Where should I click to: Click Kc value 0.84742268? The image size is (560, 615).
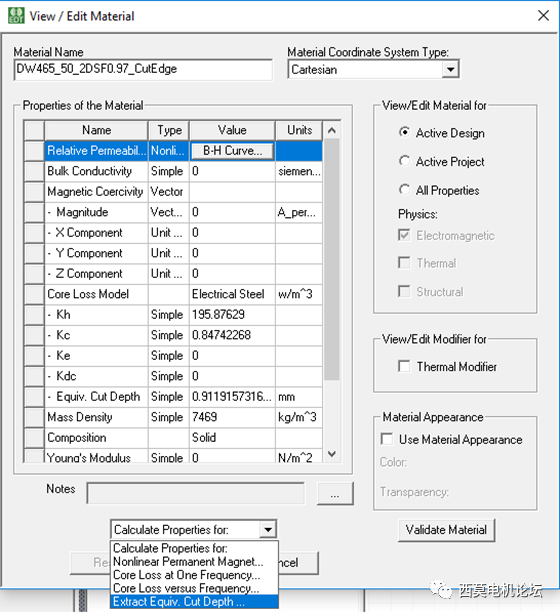coord(232,335)
